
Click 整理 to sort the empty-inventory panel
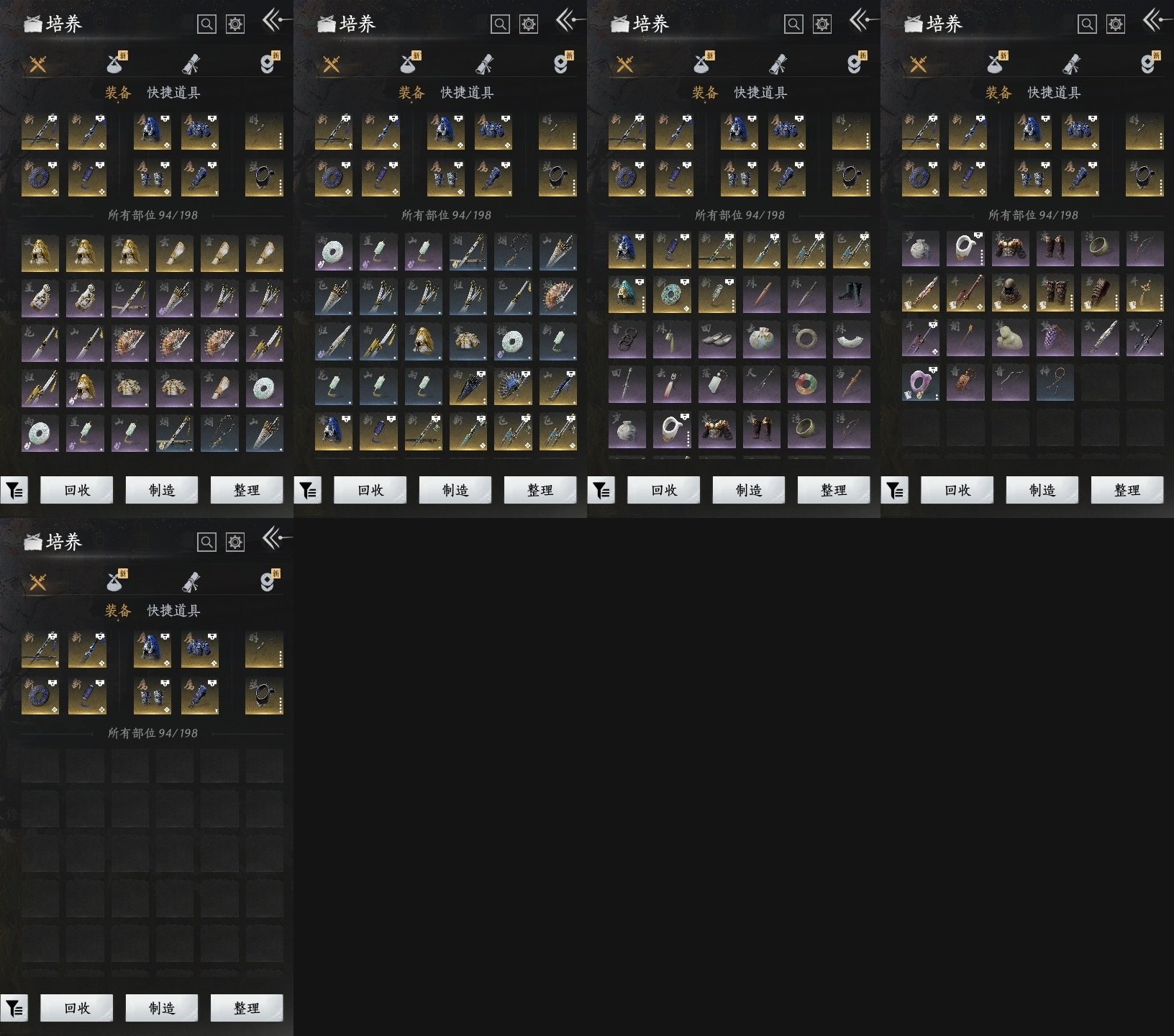(246, 1009)
